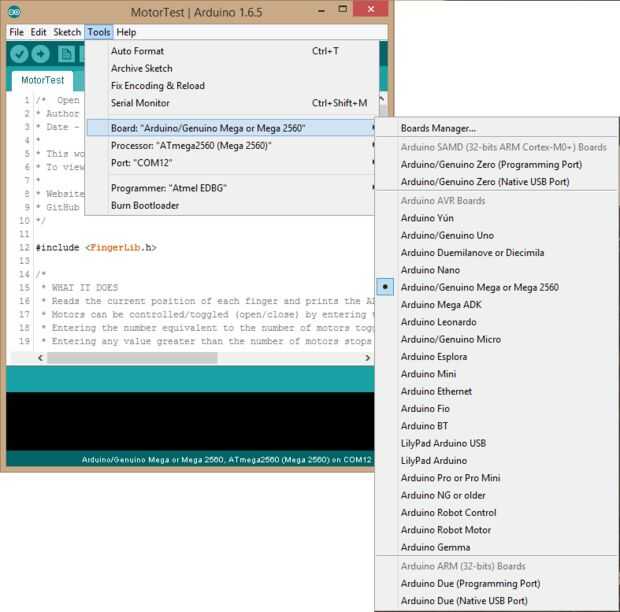Click the Upload arrow toolbar icon
Viewport: 620px width, 612px height.
click(x=40, y=54)
